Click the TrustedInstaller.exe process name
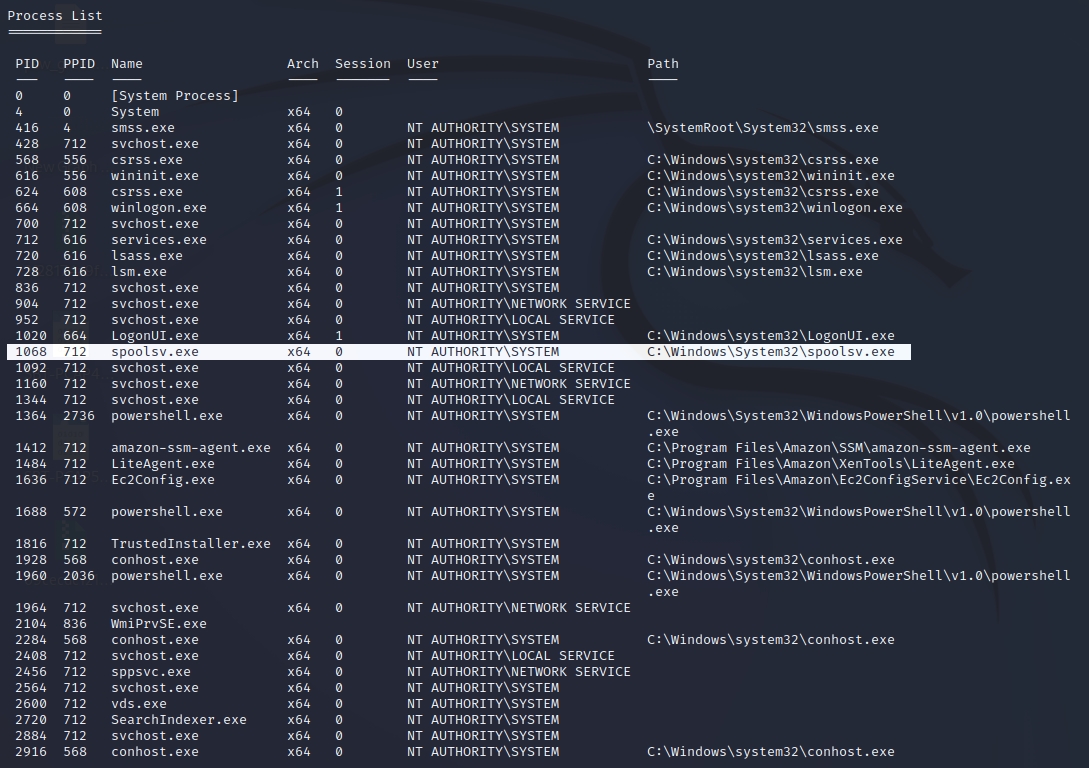The width and height of the screenshot is (1089, 768). pyautogui.click(x=191, y=544)
